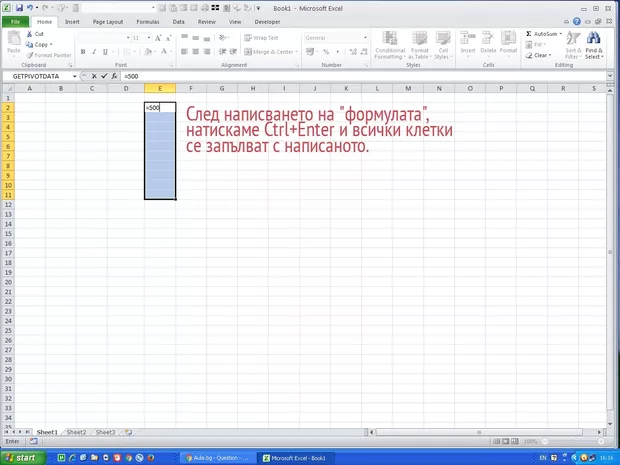The height and width of the screenshot is (465, 620).
Task: Switch to the Page Layout ribbon tab
Action: [108, 21]
